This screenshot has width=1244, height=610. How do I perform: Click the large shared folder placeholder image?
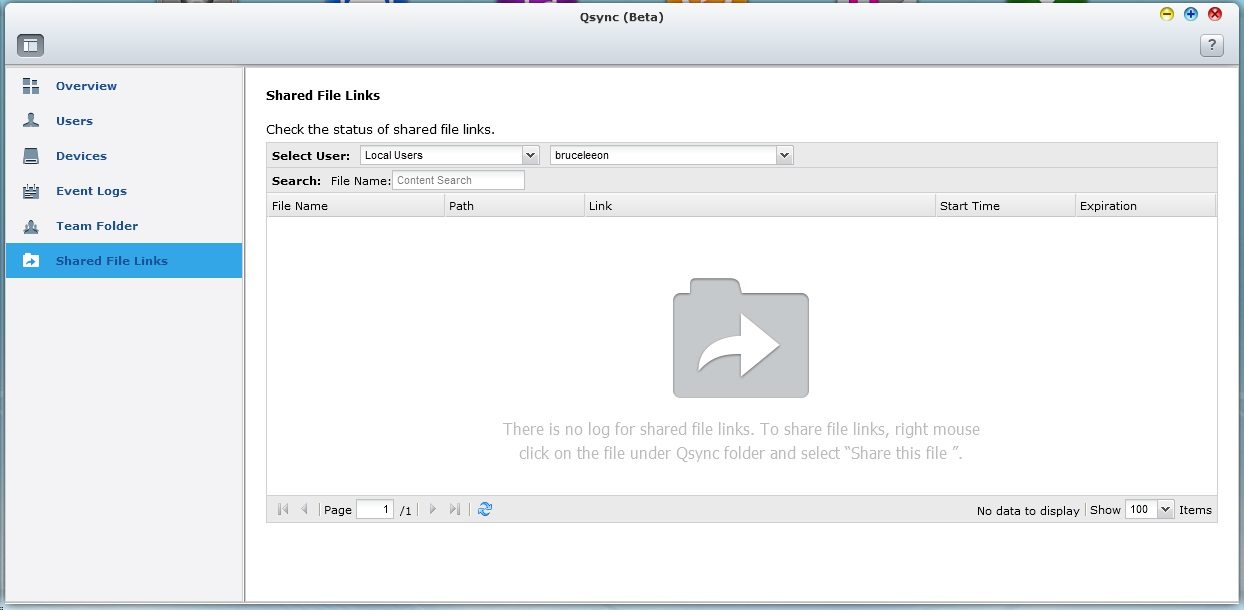pyautogui.click(x=741, y=338)
